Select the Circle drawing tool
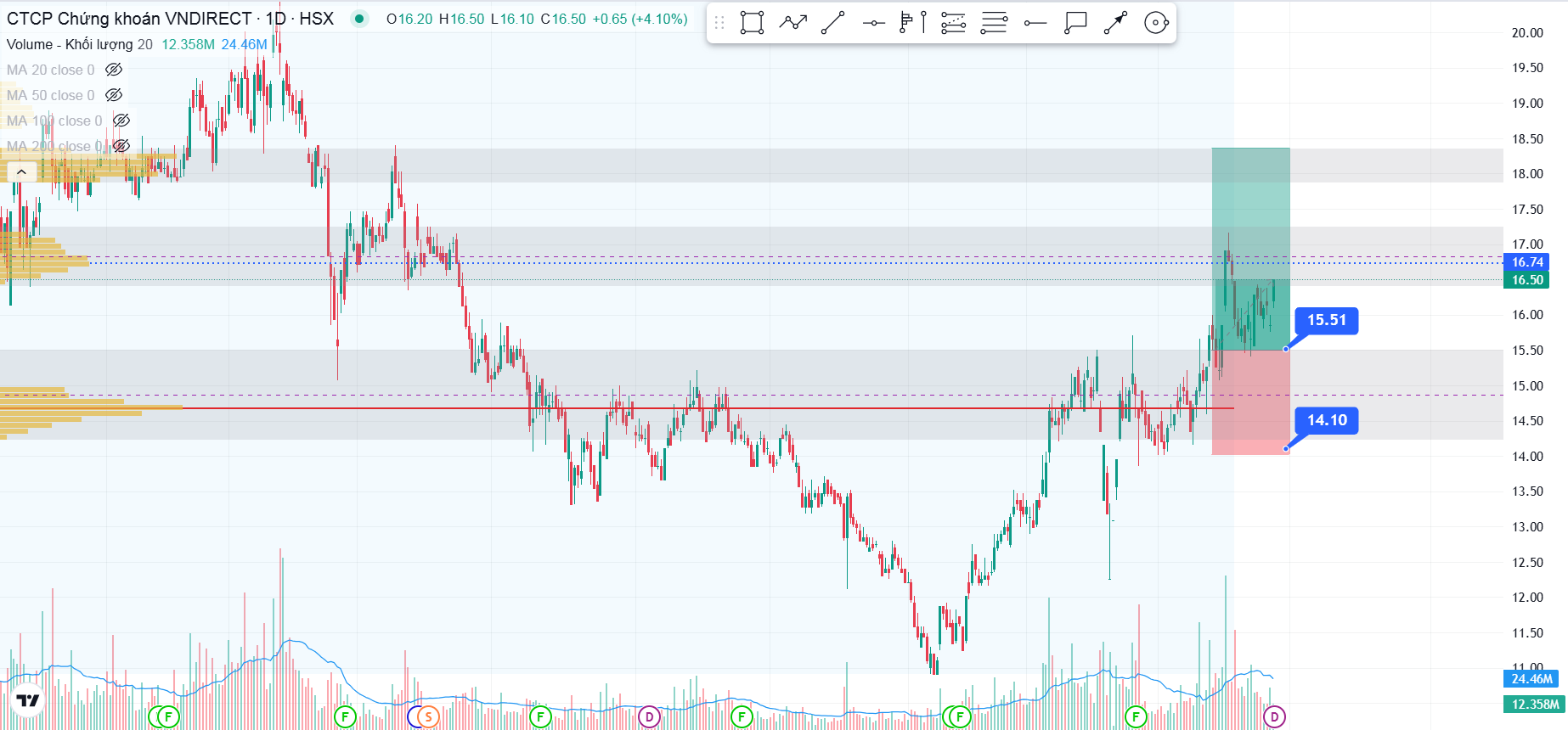This screenshot has height=730, width=1568. [1156, 23]
